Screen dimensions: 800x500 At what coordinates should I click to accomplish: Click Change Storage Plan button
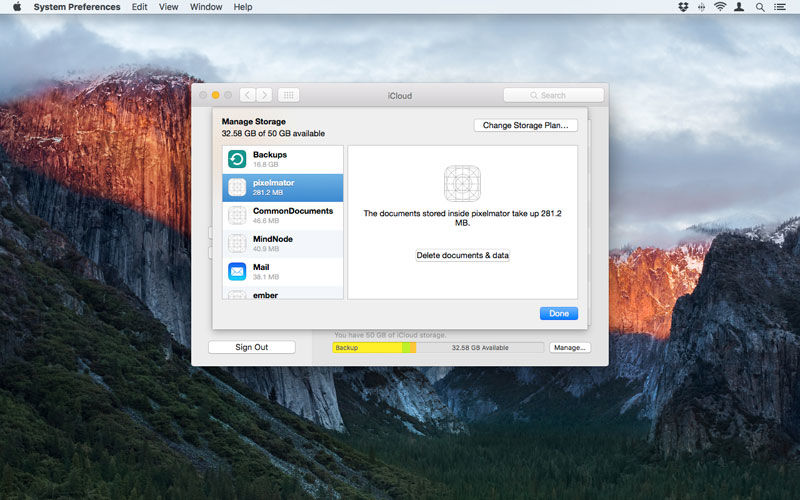tap(526, 125)
